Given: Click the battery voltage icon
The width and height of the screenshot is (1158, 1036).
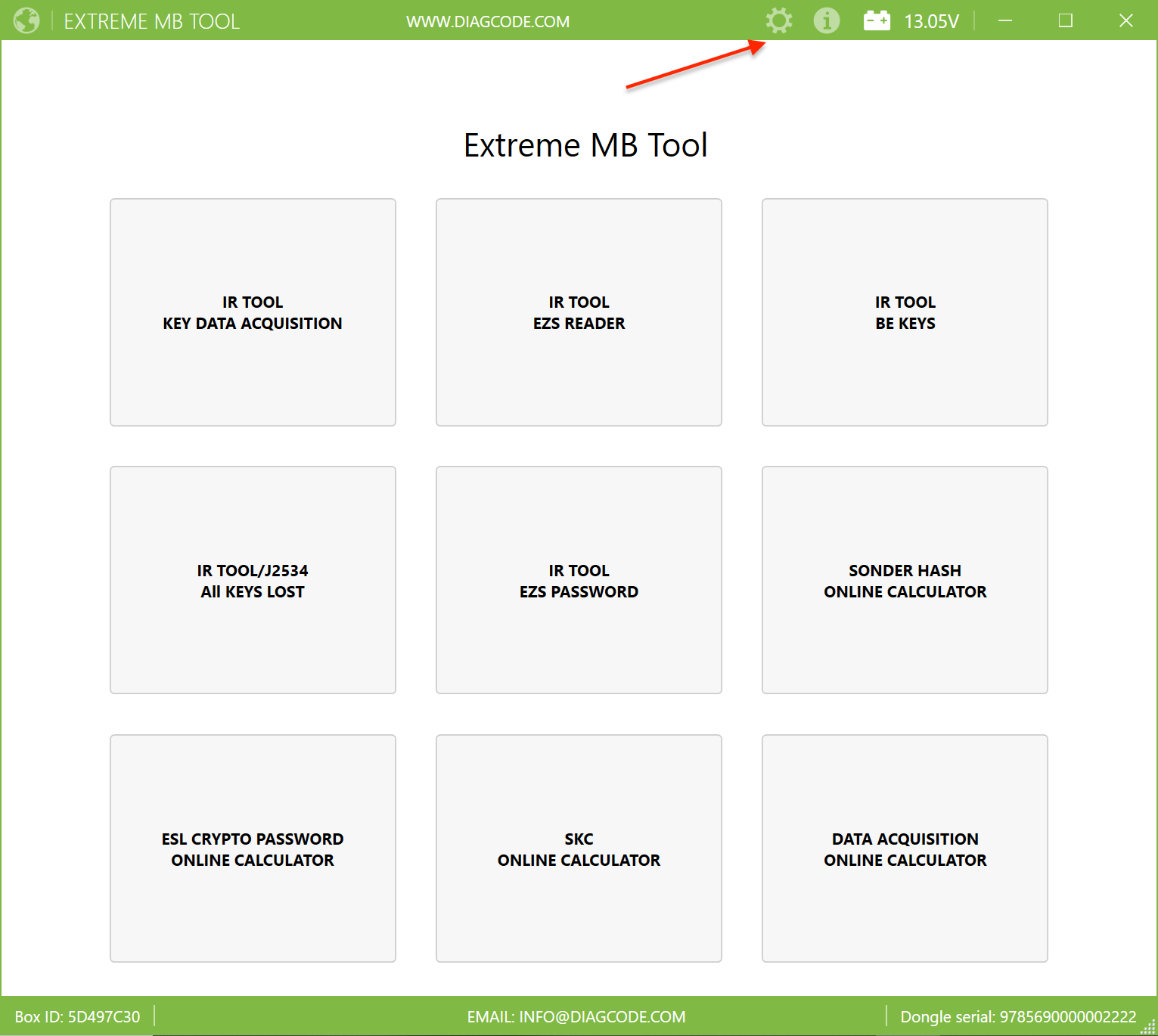Looking at the screenshot, I should (x=877, y=20).
